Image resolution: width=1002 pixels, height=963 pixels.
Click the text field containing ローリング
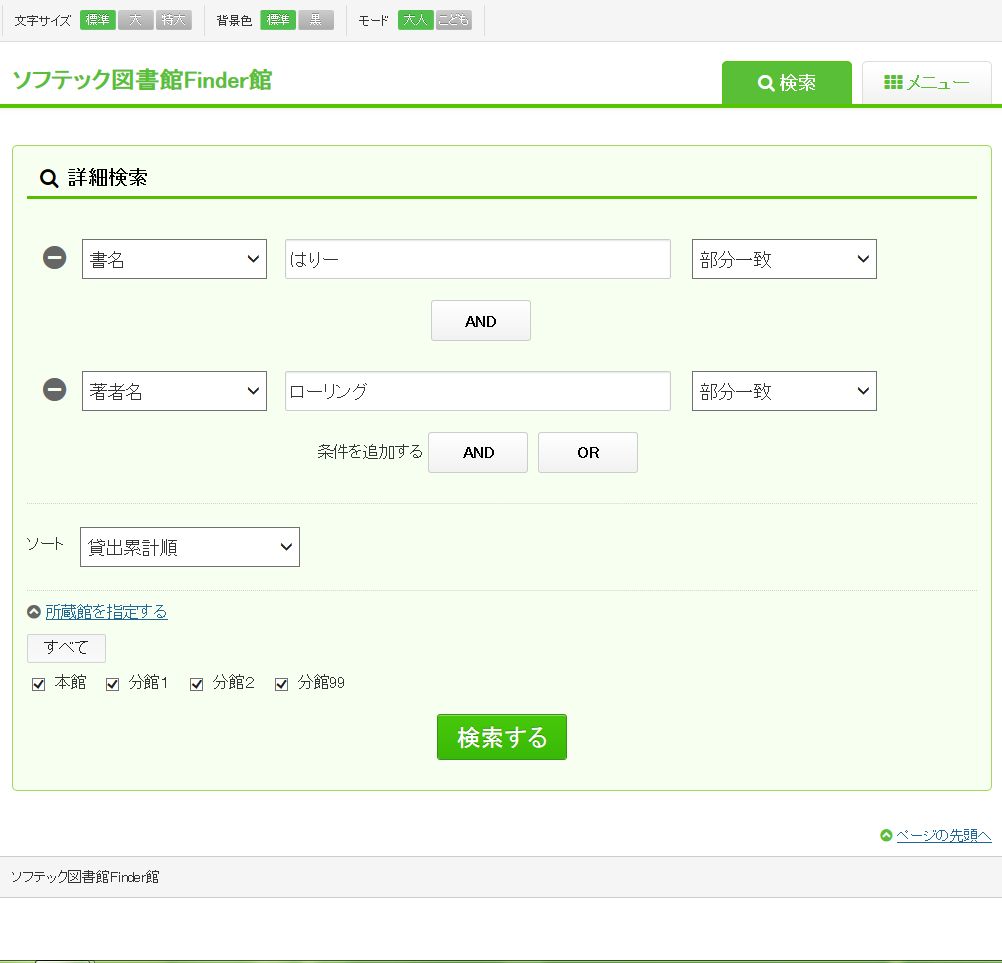pyautogui.click(x=477, y=391)
